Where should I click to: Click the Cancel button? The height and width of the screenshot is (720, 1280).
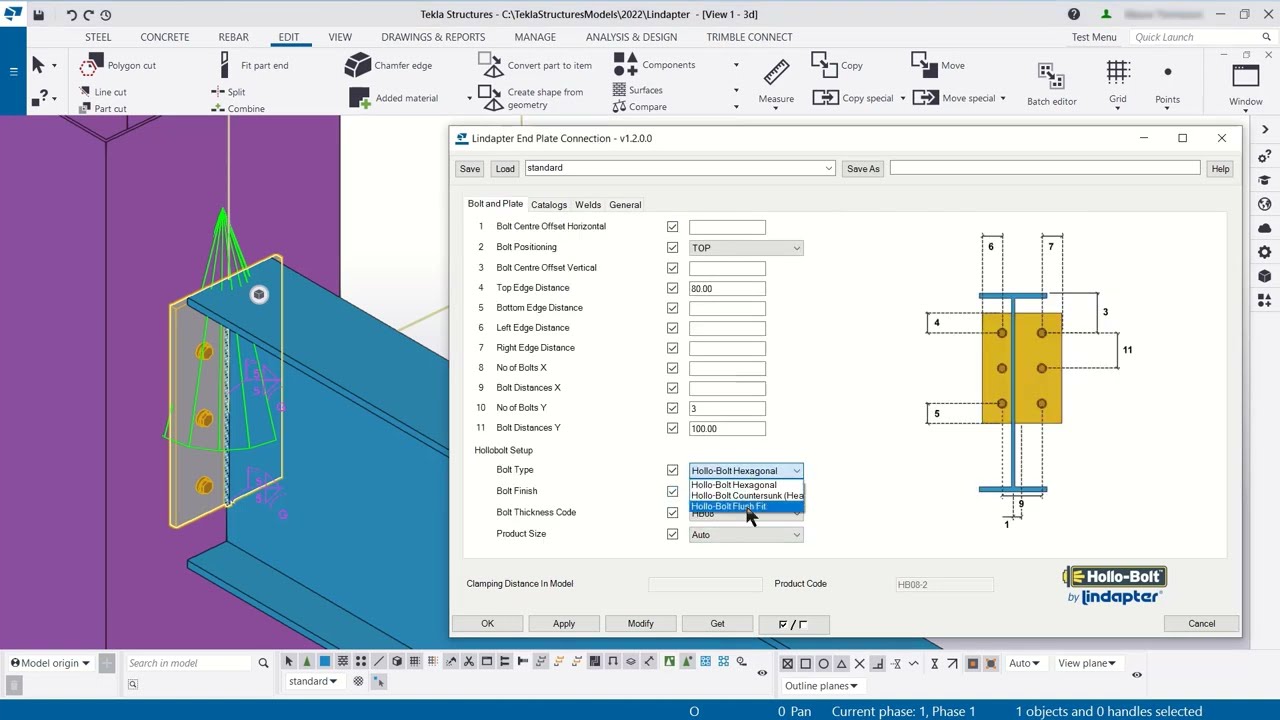tap(1202, 624)
